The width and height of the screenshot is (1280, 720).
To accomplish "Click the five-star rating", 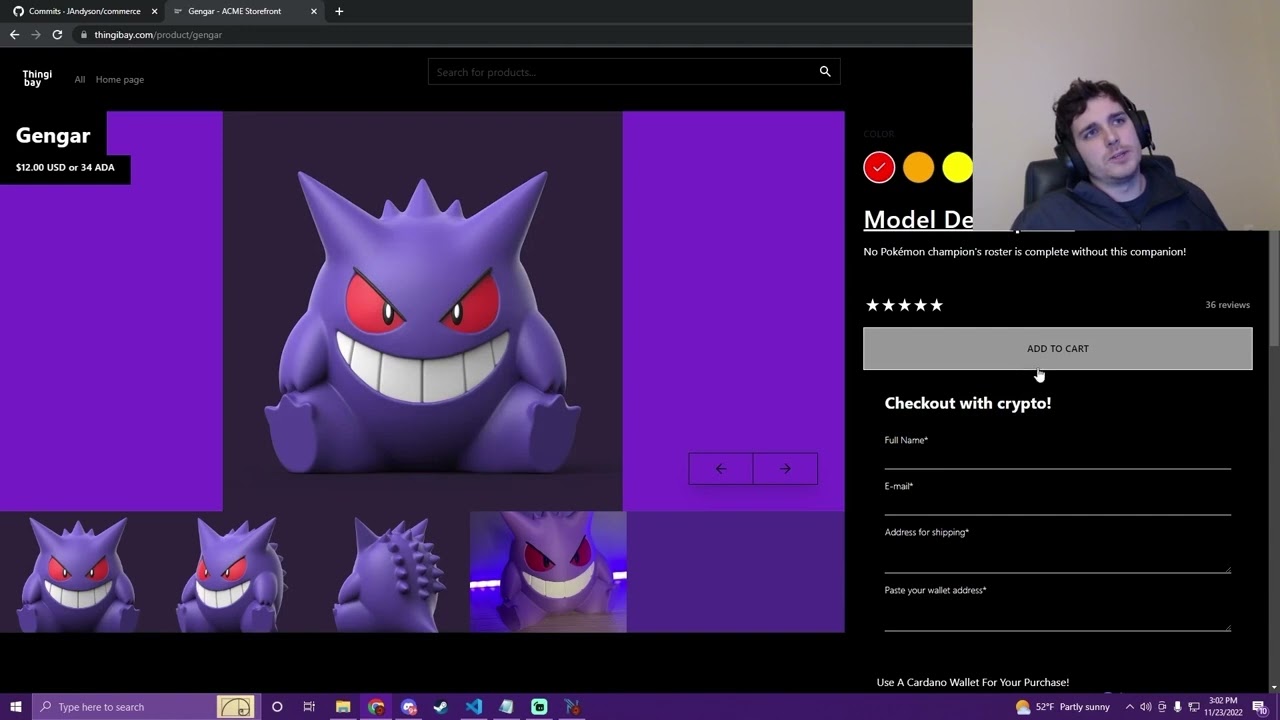I will pos(904,305).
